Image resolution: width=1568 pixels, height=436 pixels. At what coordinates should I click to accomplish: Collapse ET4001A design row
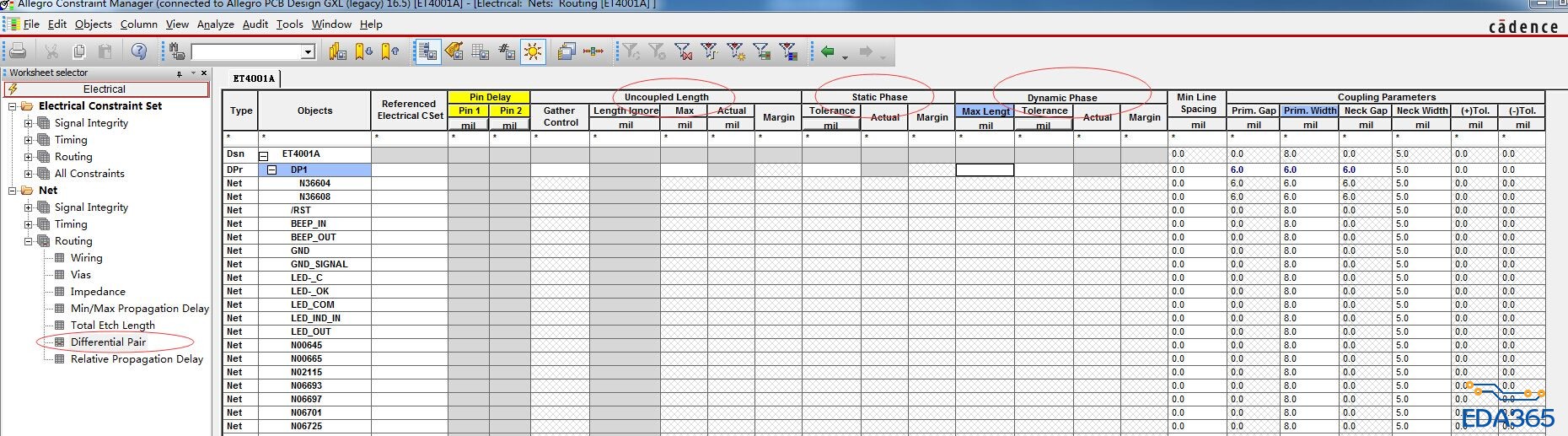[264, 155]
